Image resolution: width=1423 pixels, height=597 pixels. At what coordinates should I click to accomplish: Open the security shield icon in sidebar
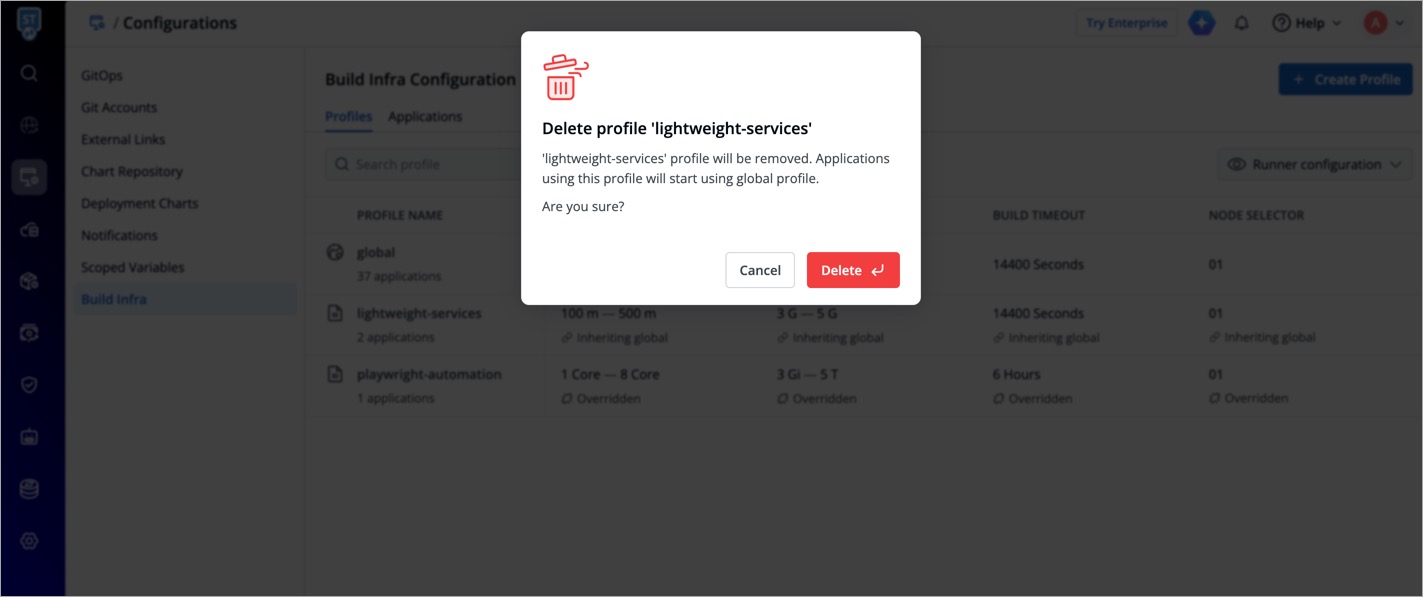pos(29,385)
